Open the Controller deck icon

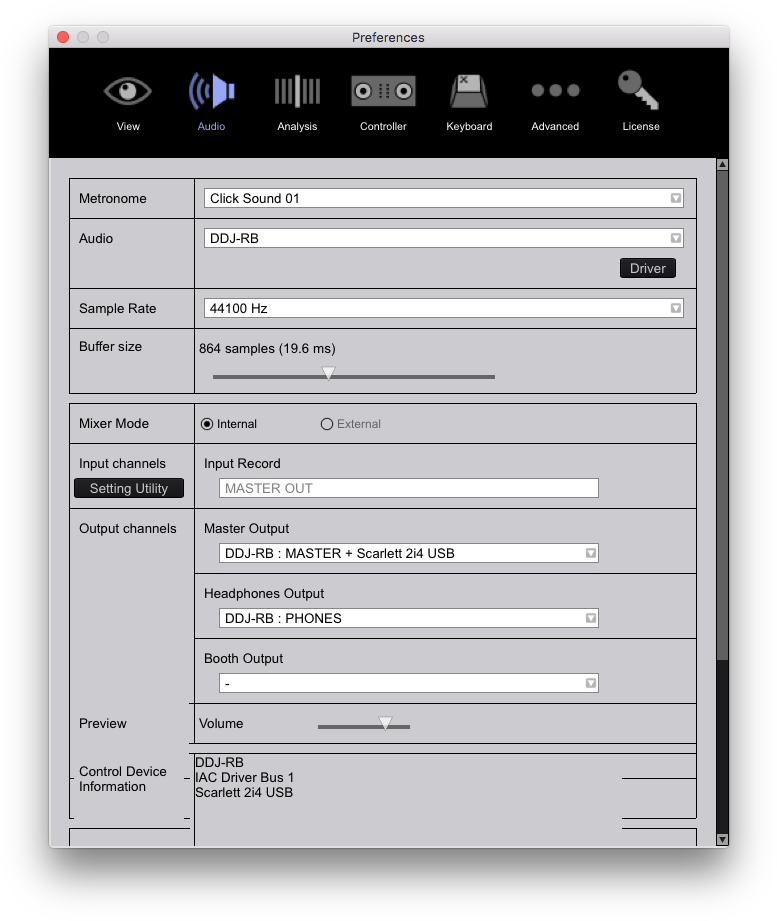383,91
